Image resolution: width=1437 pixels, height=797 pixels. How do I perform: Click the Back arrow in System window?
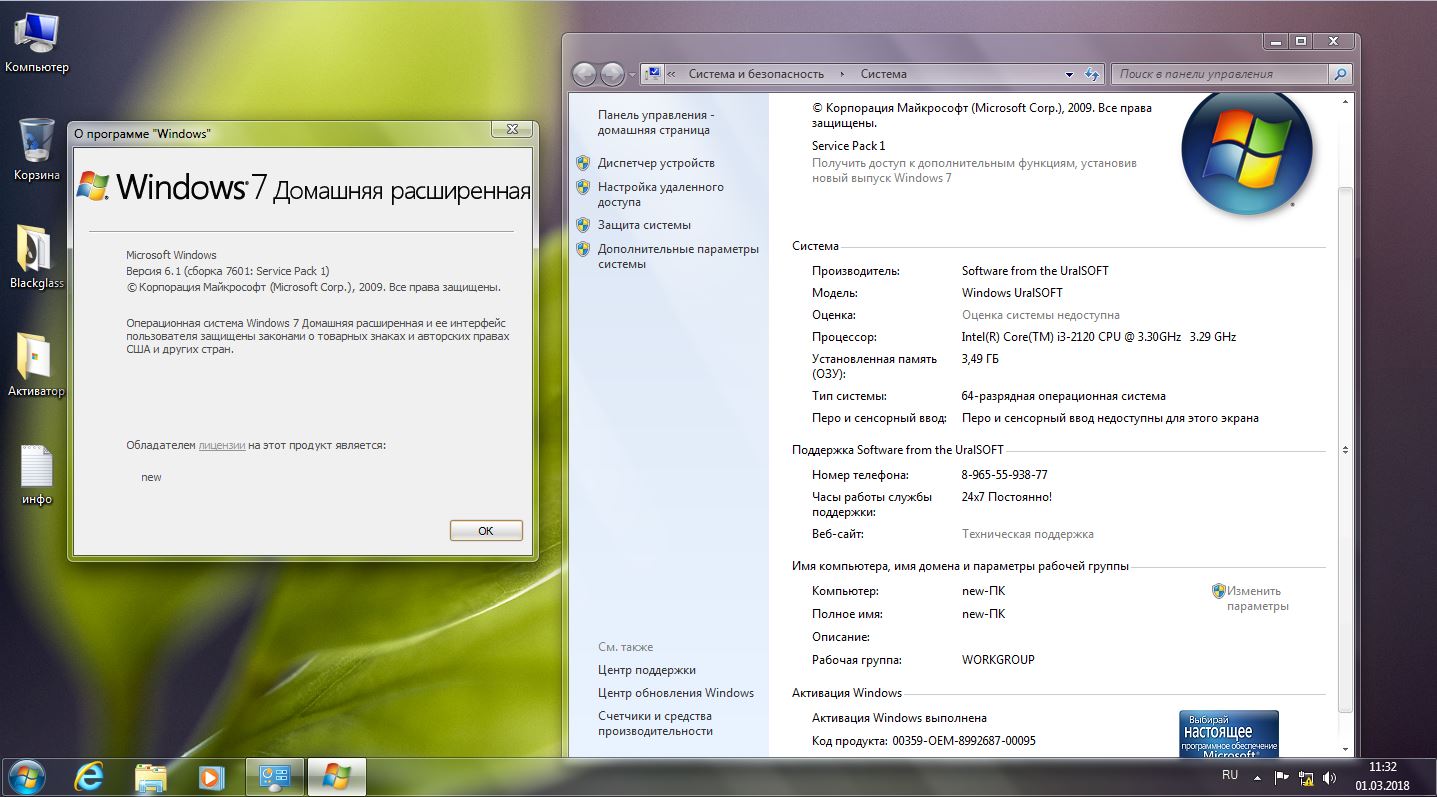click(584, 74)
